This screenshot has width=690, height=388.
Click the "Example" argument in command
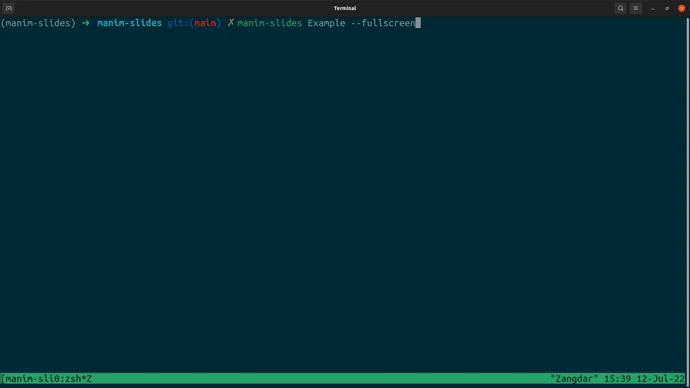327,23
